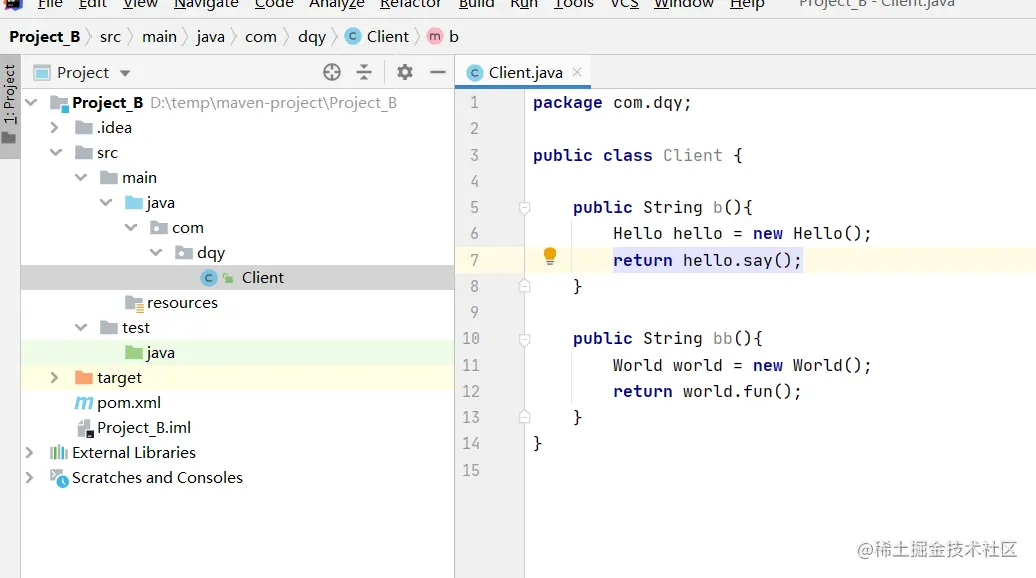1036x578 pixels.
Task: Click 'public class Client {' line
Action: pyautogui.click(x=638, y=155)
